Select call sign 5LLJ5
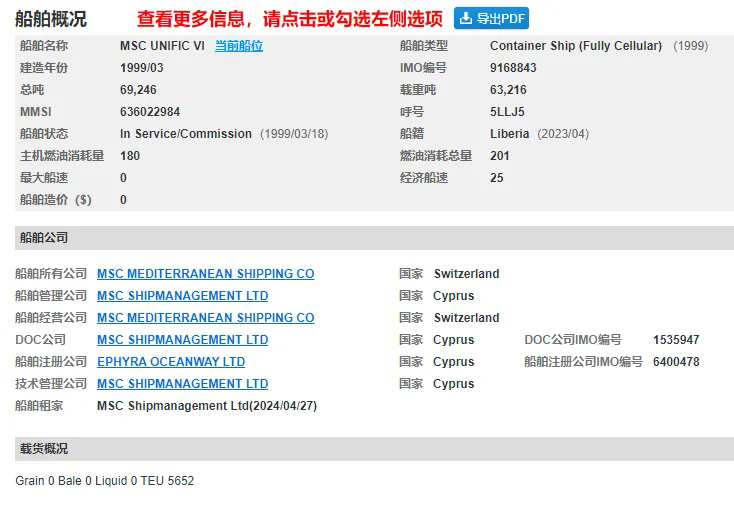Viewport: 734px width, 507px height. 507,112
